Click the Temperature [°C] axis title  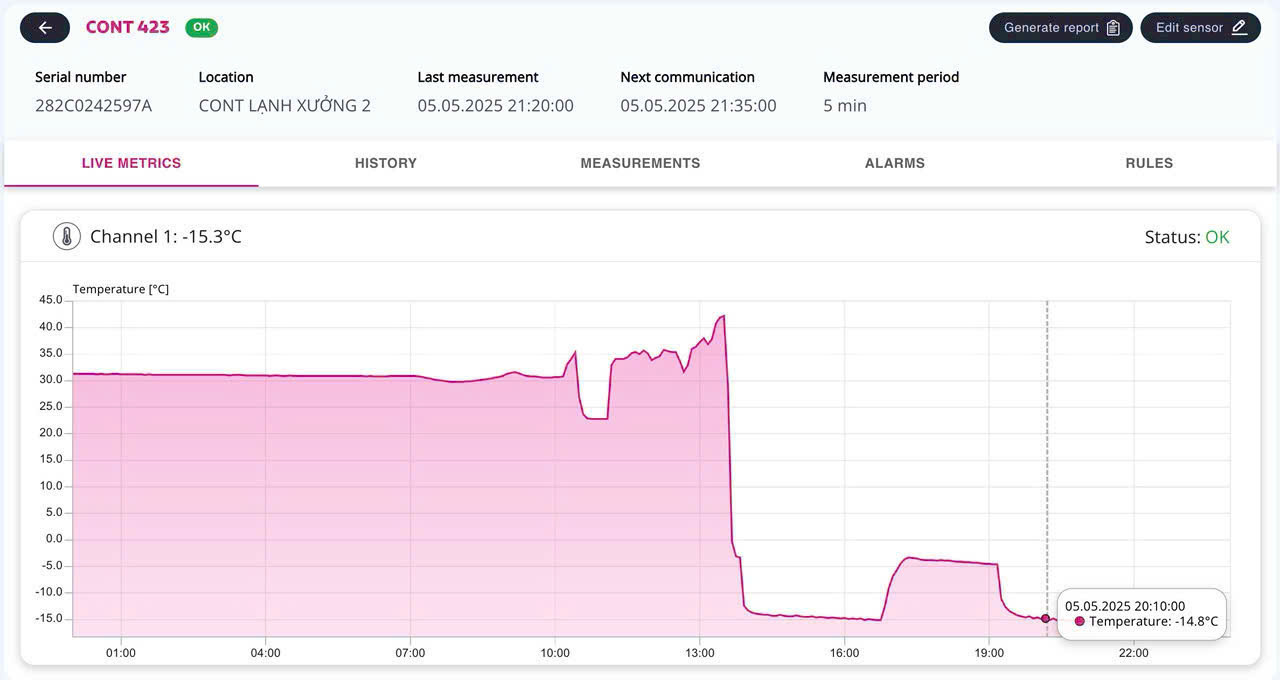pyautogui.click(x=121, y=289)
